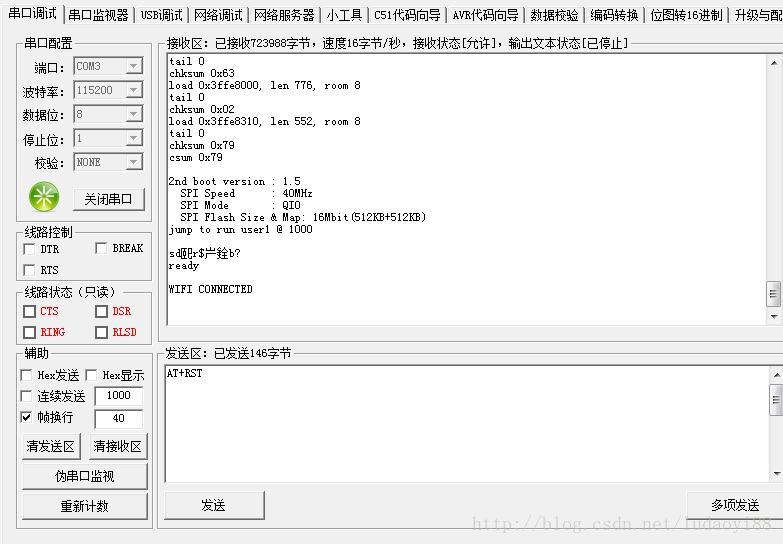Uncheck the 帧换行 checkbox
Image resolution: width=783 pixels, height=544 pixels.
coord(26,417)
